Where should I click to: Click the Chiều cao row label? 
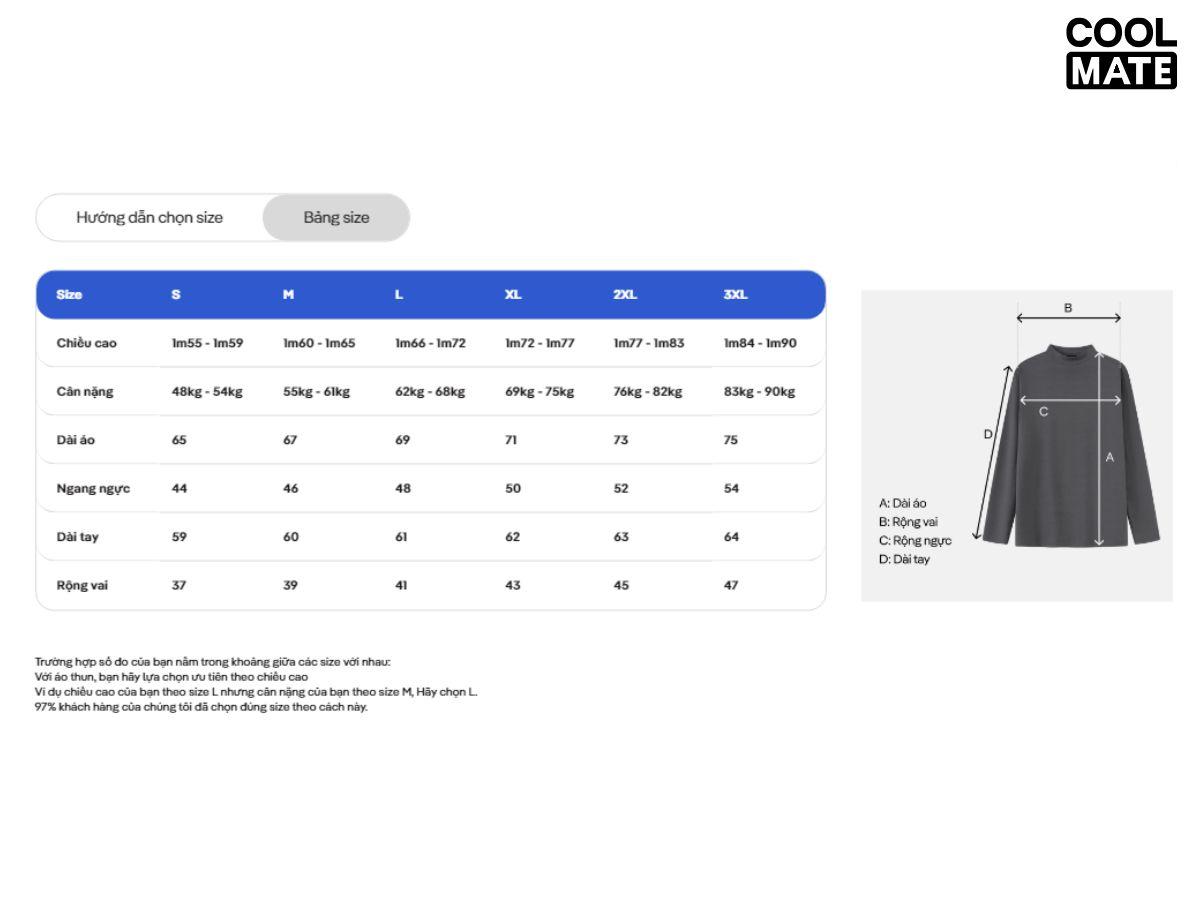(87, 343)
